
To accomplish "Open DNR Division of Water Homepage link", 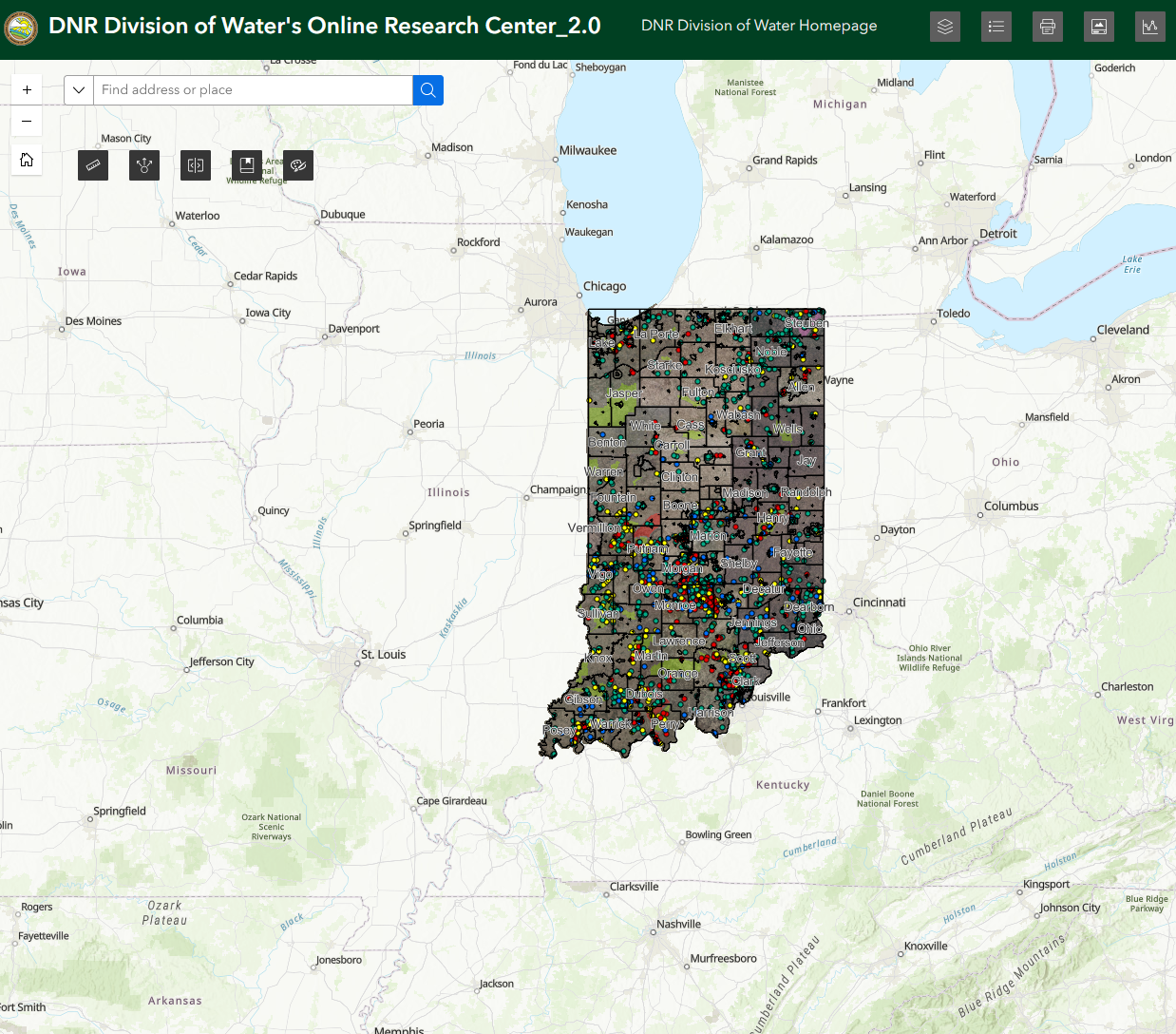I will pyautogui.click(x=758, y=26).
